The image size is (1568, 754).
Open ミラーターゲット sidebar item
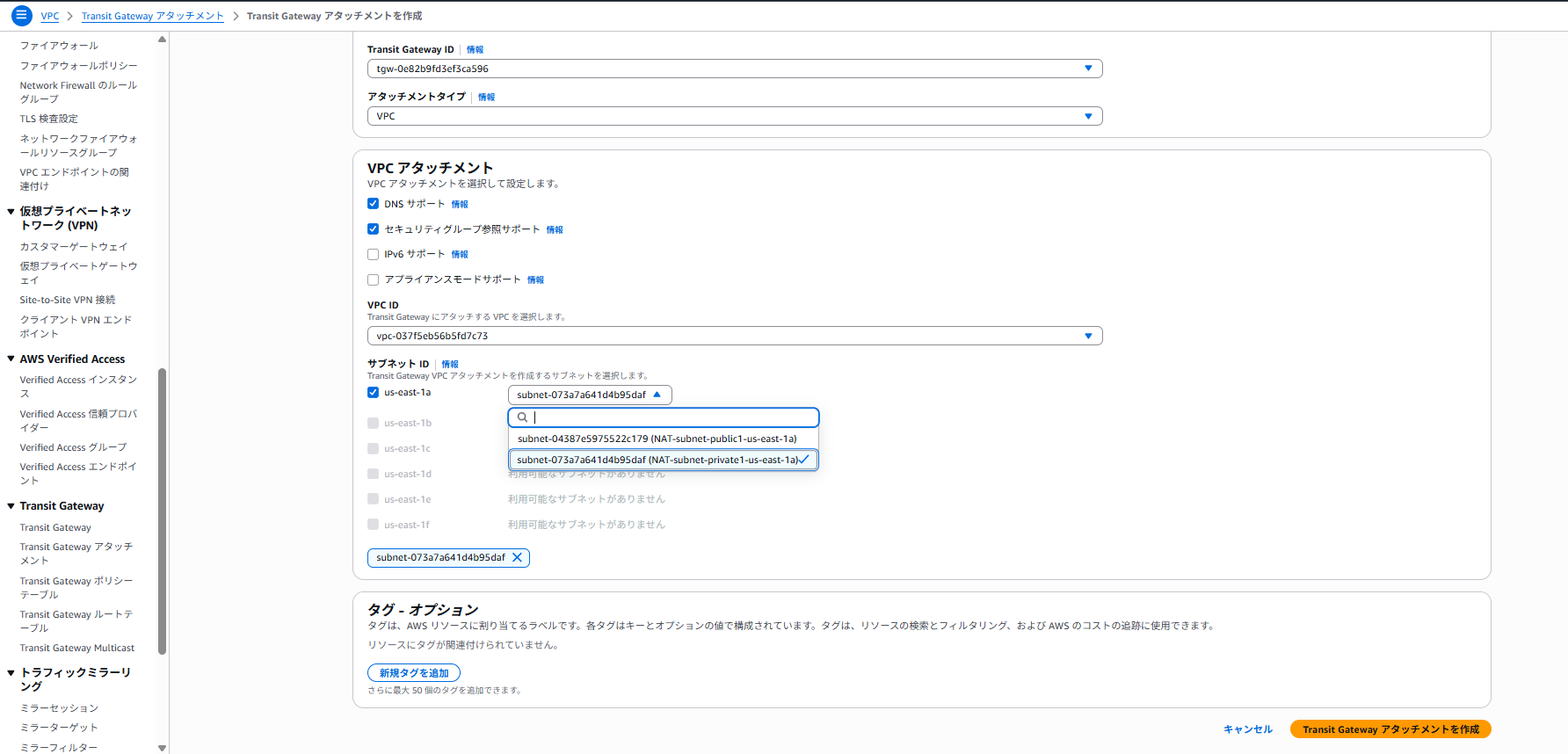pyautogui.click(x=59, y=728)
